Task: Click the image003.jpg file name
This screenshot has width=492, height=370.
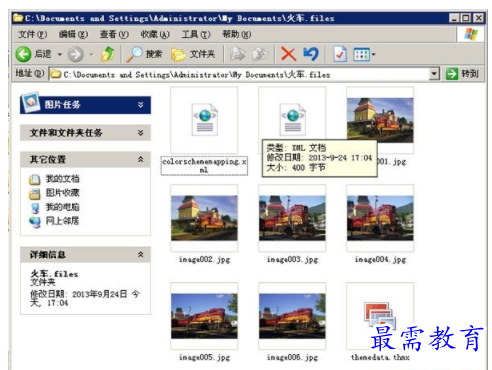Action: point(292,259)
